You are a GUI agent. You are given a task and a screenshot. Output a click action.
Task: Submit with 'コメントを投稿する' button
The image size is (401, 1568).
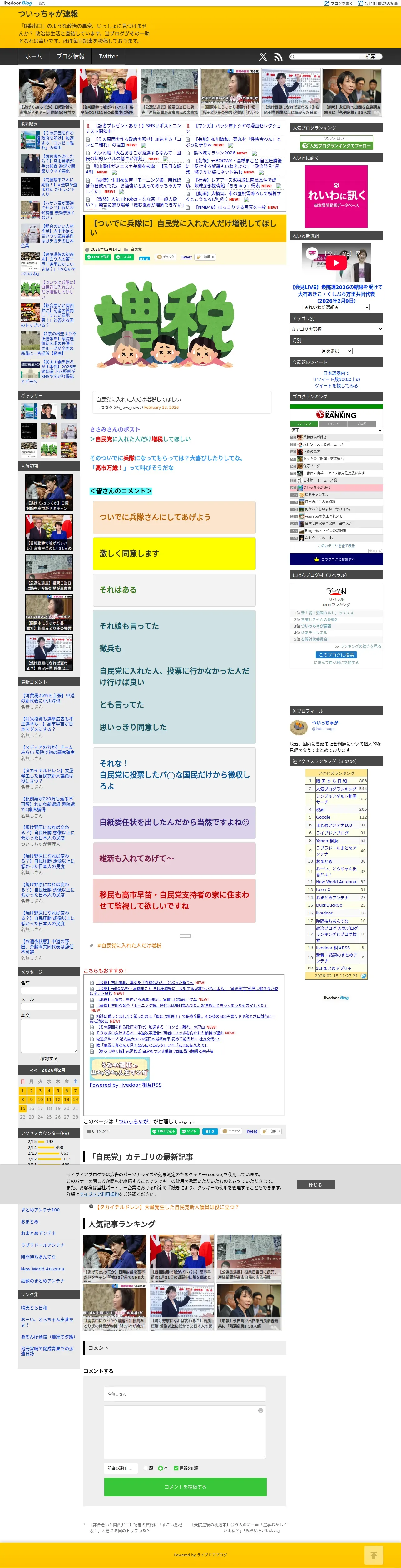185,1486
